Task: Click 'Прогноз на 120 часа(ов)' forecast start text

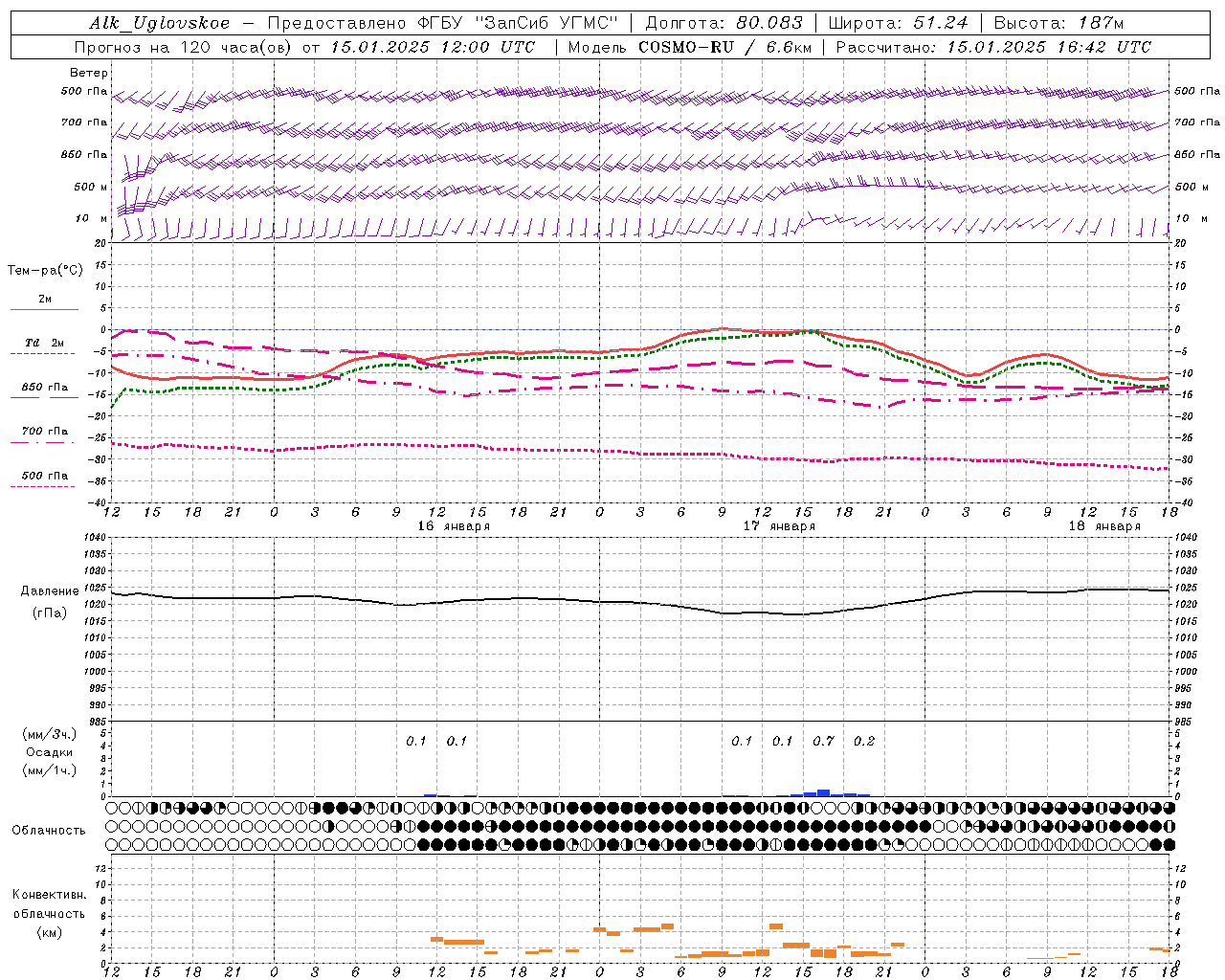Action: pos(185,47)
